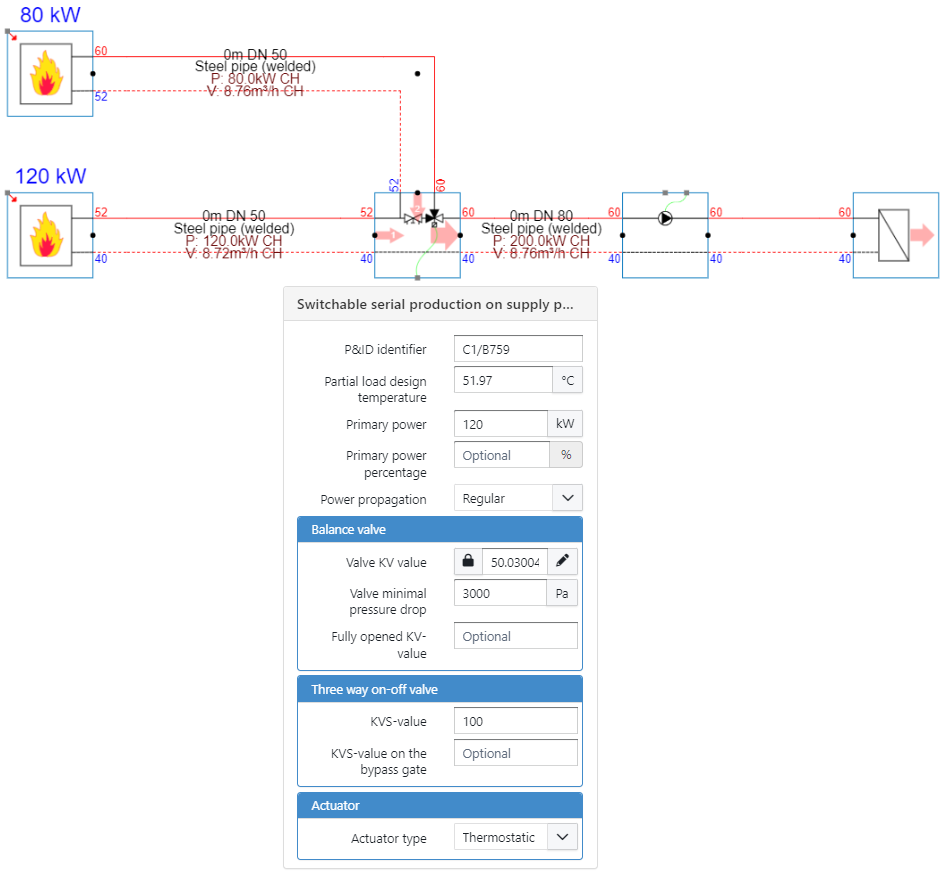Click the pencil edit icon for KV value
This screenshot has height=874, width=946.
pyautogui.click(x=562, y=562)
